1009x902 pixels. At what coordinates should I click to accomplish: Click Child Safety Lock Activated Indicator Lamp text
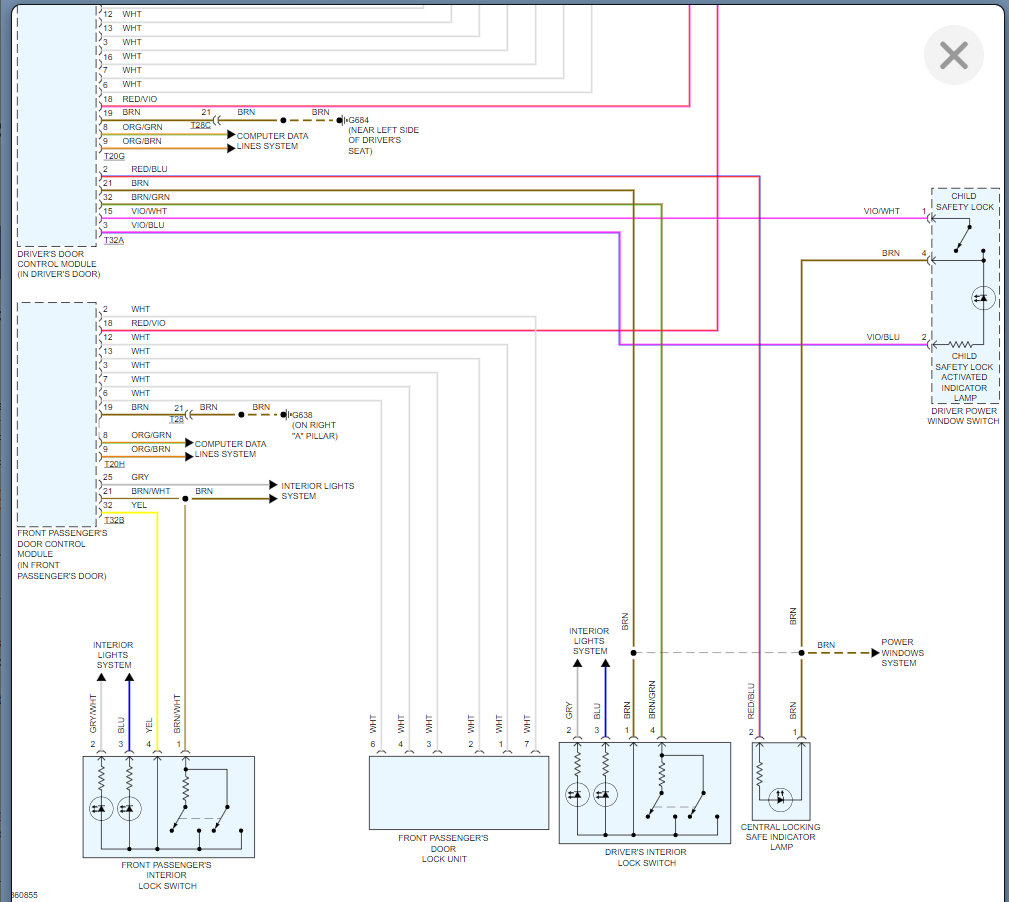tap(964, 377)
